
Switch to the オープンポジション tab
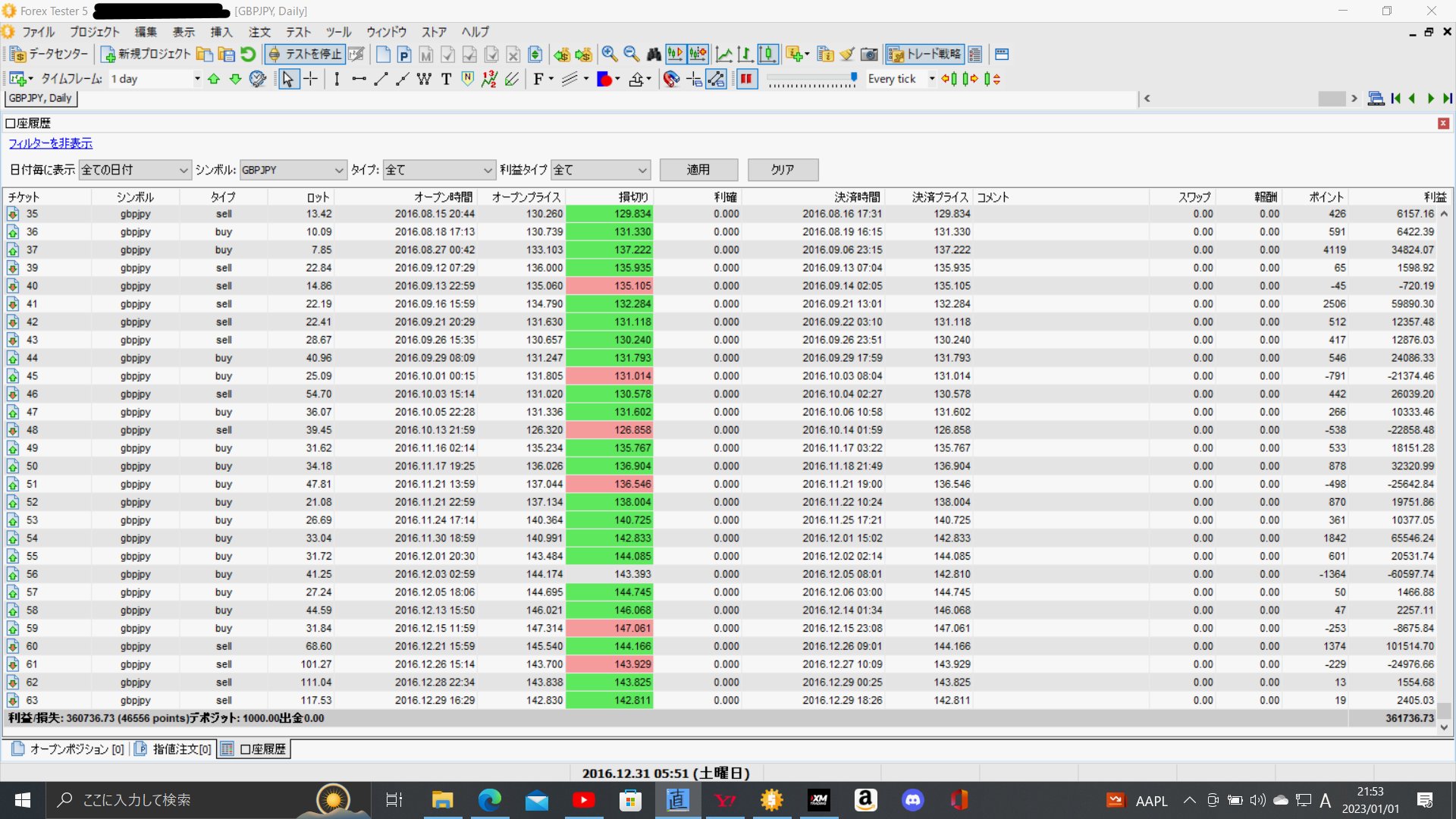[67, 749]
